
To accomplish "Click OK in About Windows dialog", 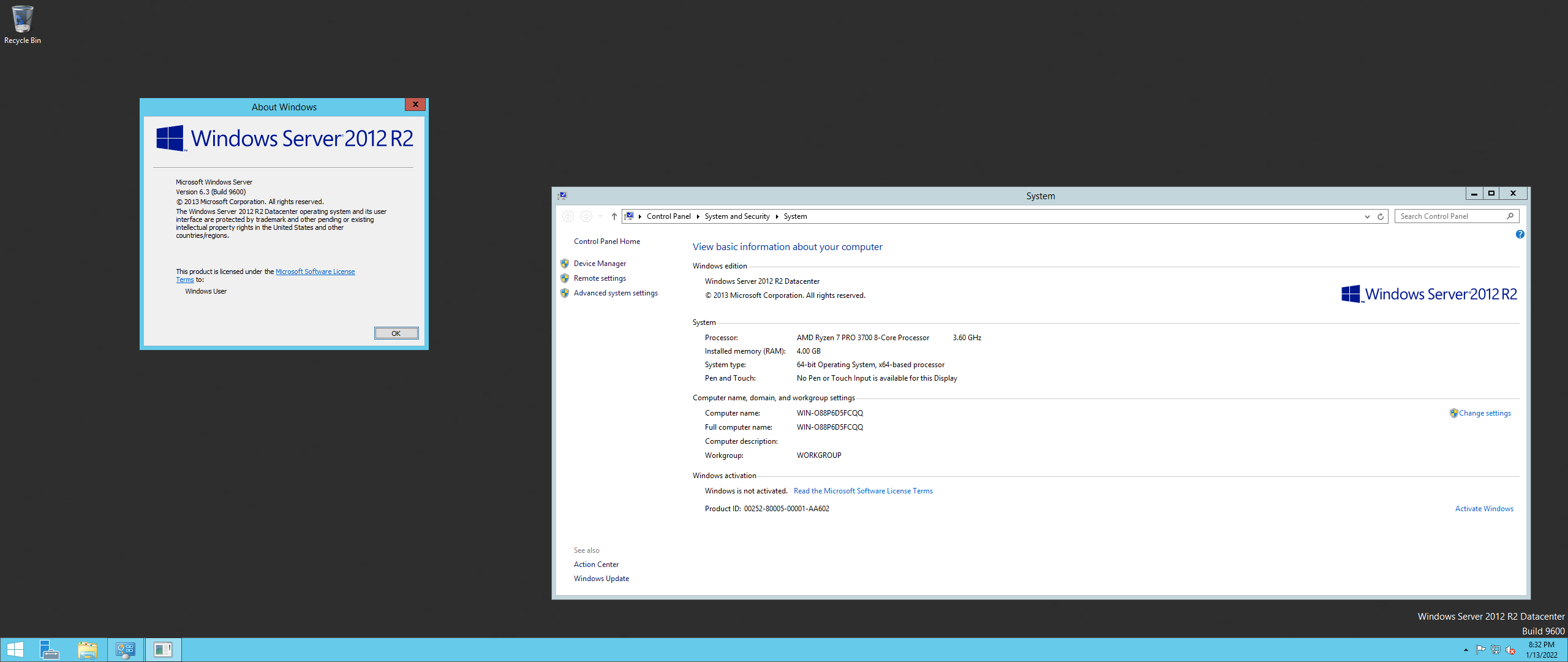I will tap(396, 333).
